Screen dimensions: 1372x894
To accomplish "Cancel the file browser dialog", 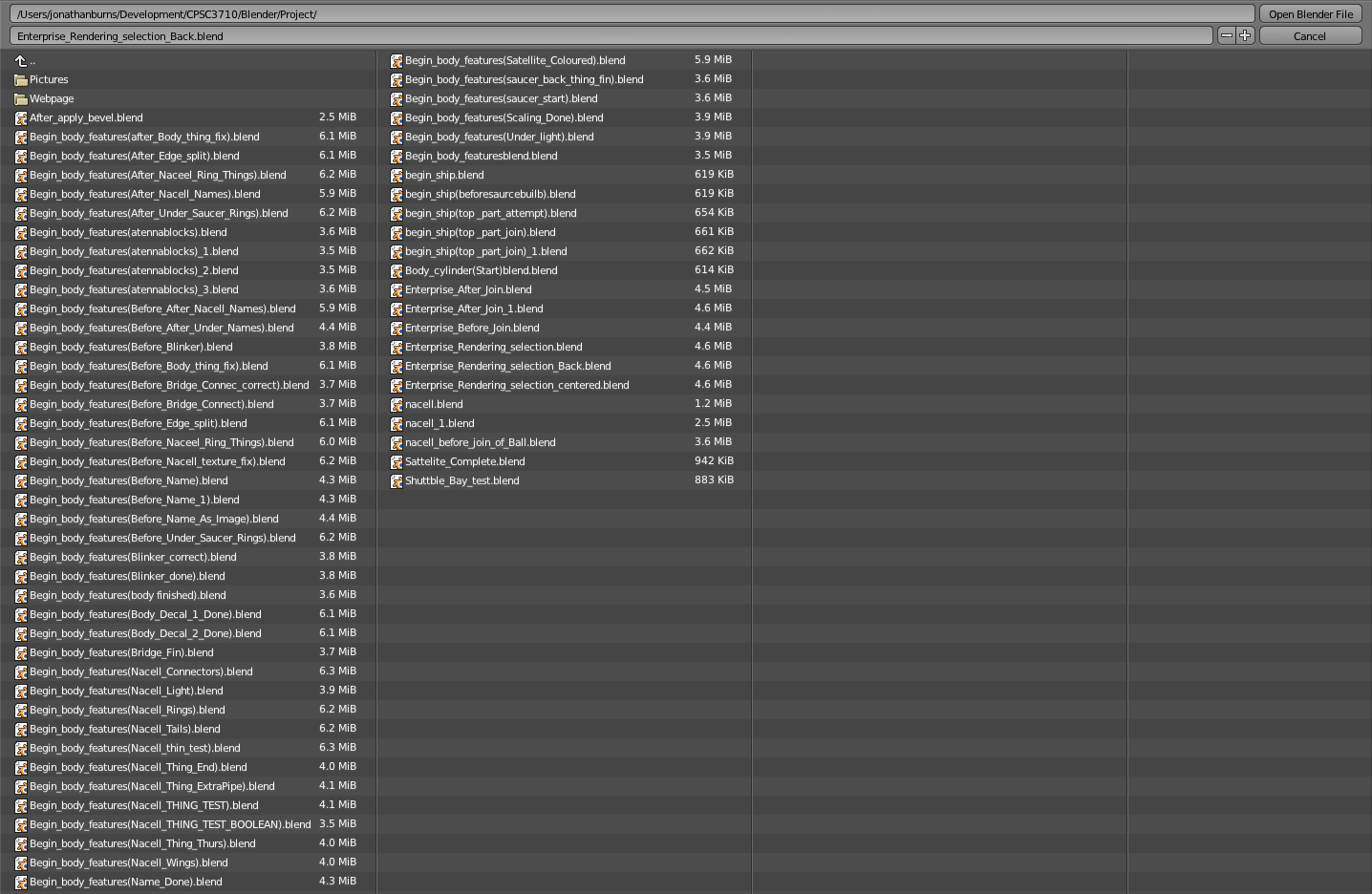I will (1310, 35).
